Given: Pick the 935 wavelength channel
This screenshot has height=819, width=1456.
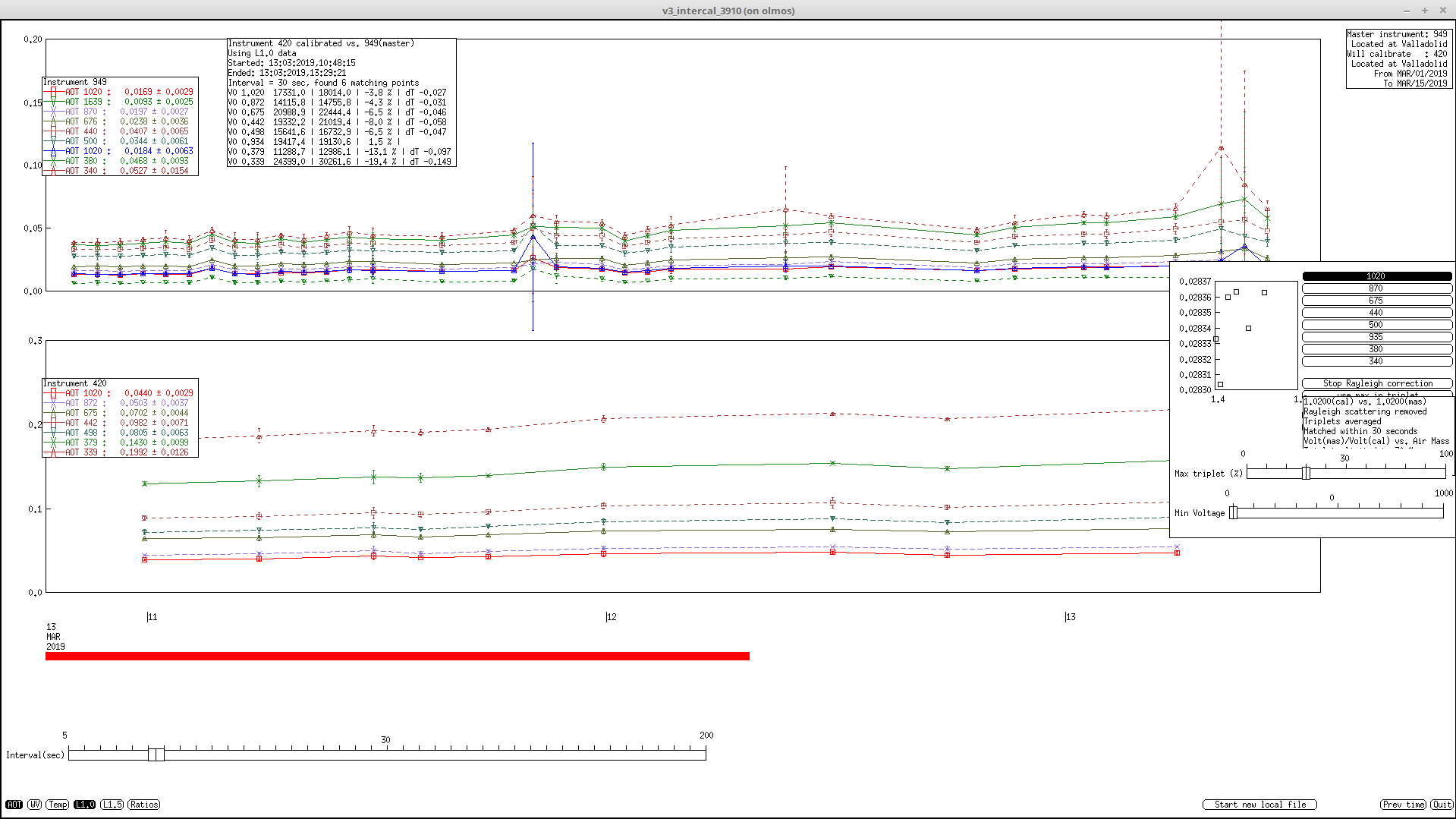Looking at the screenshot, I should coord(1377,337).
